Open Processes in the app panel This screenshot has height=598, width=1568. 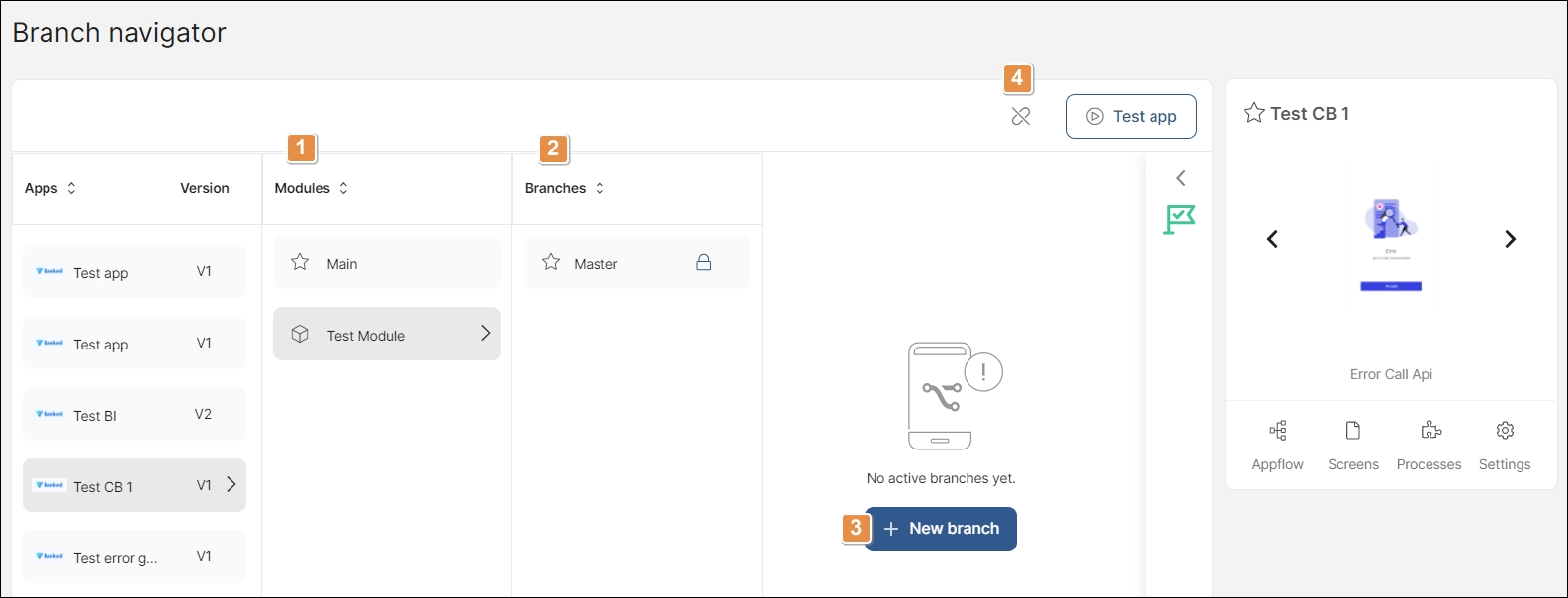point(1429,444)
